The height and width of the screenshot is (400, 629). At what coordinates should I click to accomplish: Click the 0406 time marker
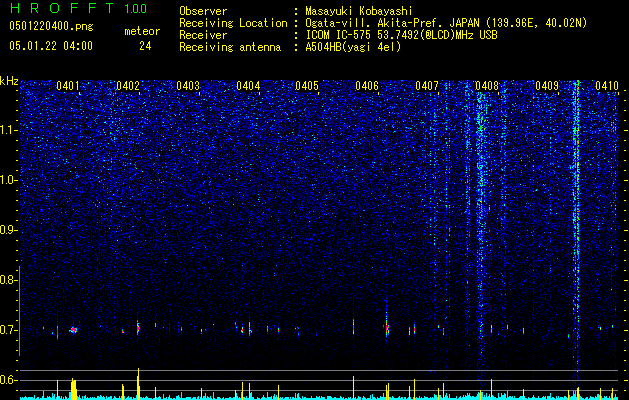(x=367, y=86)
